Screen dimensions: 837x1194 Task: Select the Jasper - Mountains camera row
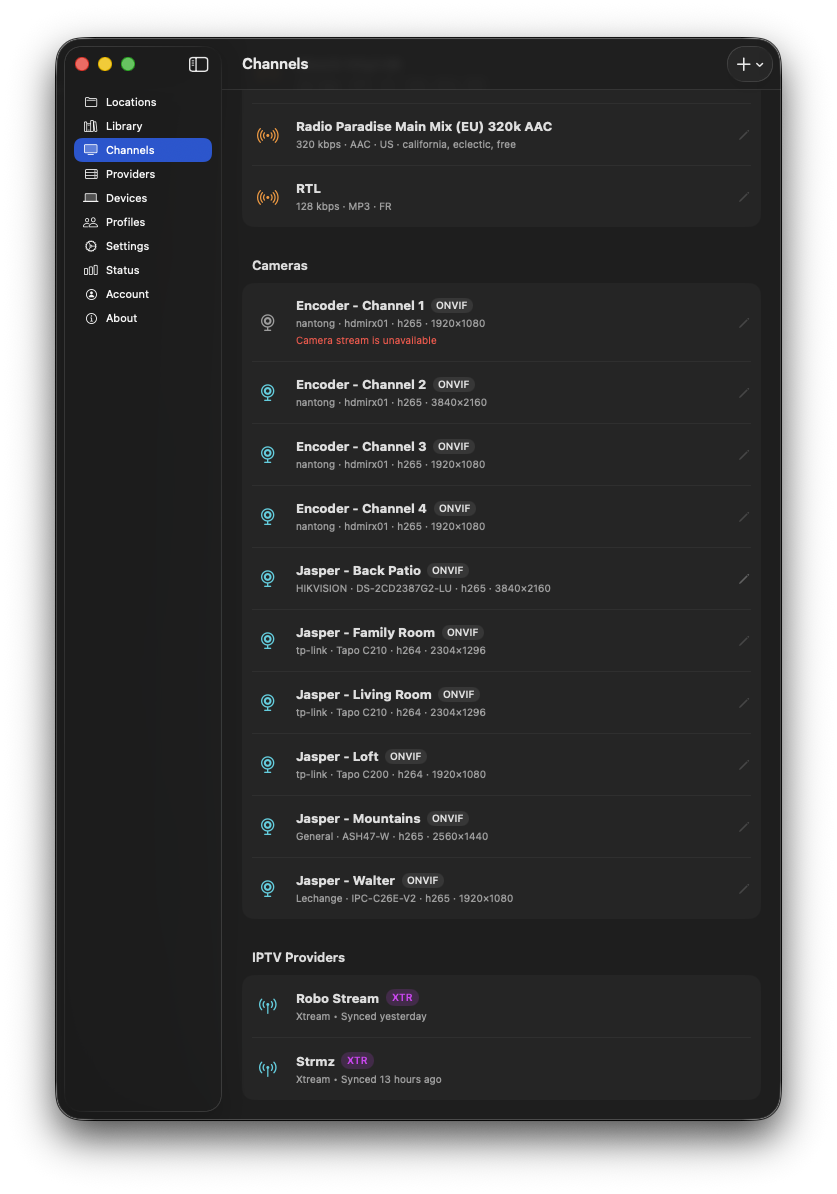tap(501, 827)
